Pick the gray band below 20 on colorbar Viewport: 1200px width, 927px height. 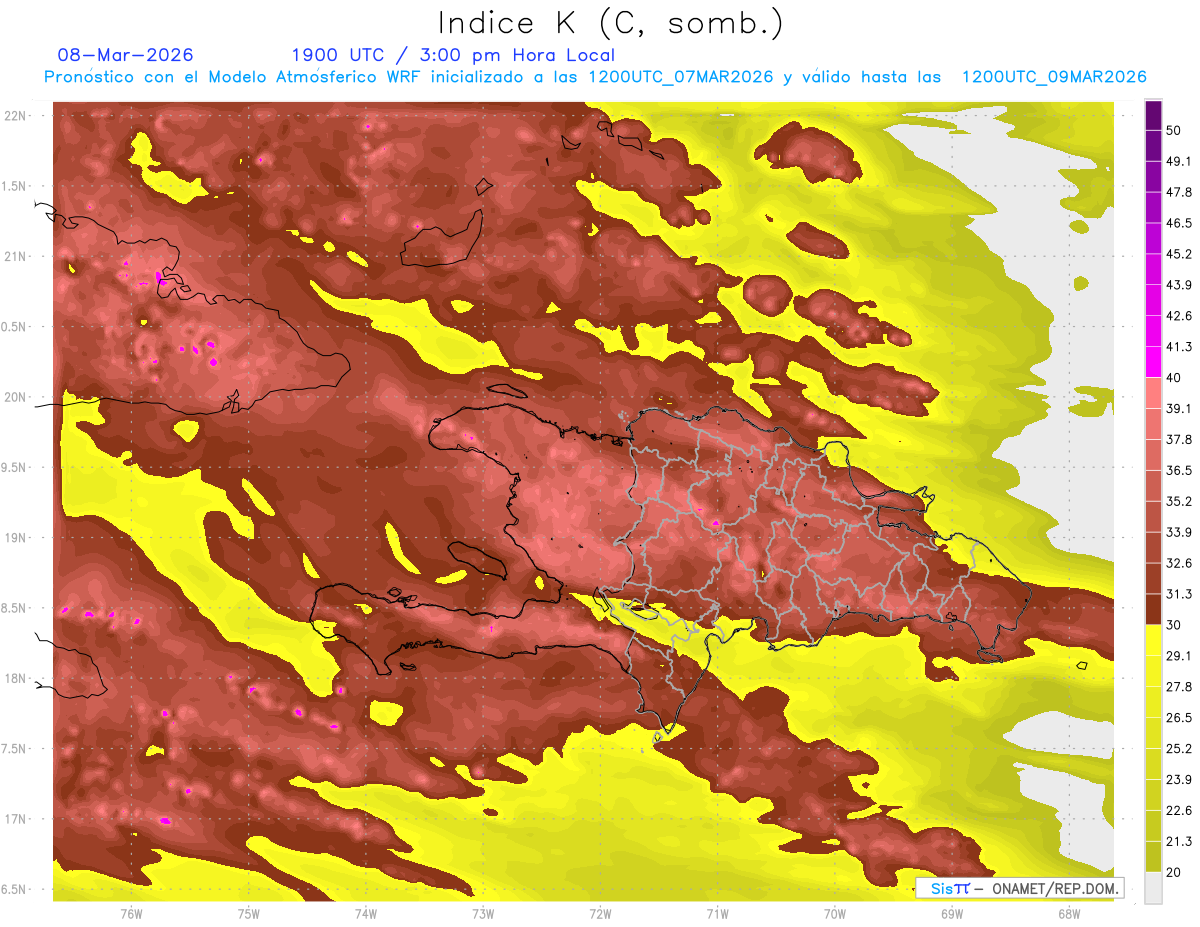pos(1153,888)
